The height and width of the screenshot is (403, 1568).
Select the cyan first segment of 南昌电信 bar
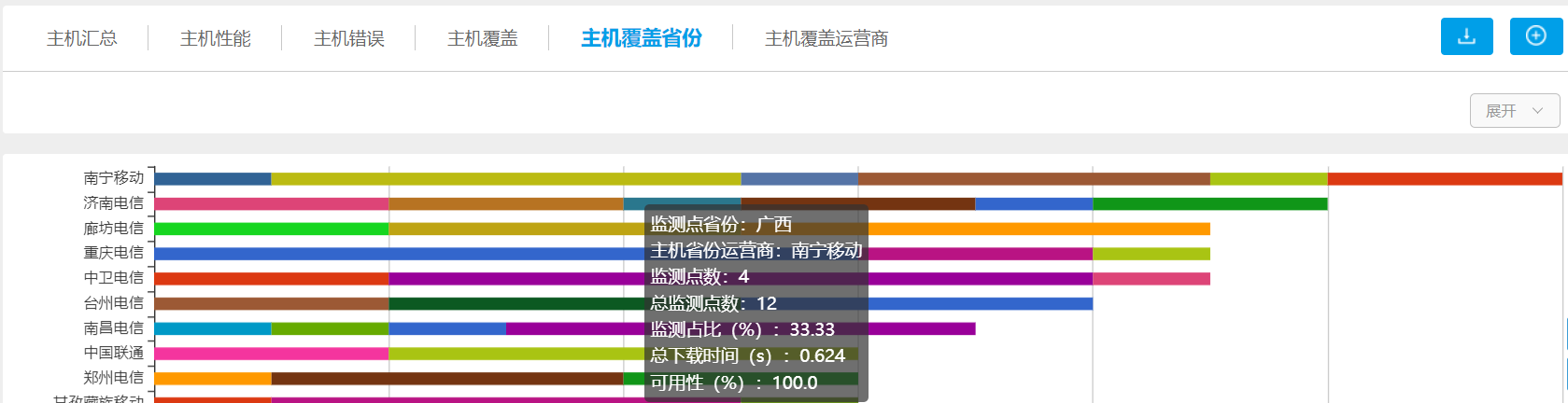213,328
